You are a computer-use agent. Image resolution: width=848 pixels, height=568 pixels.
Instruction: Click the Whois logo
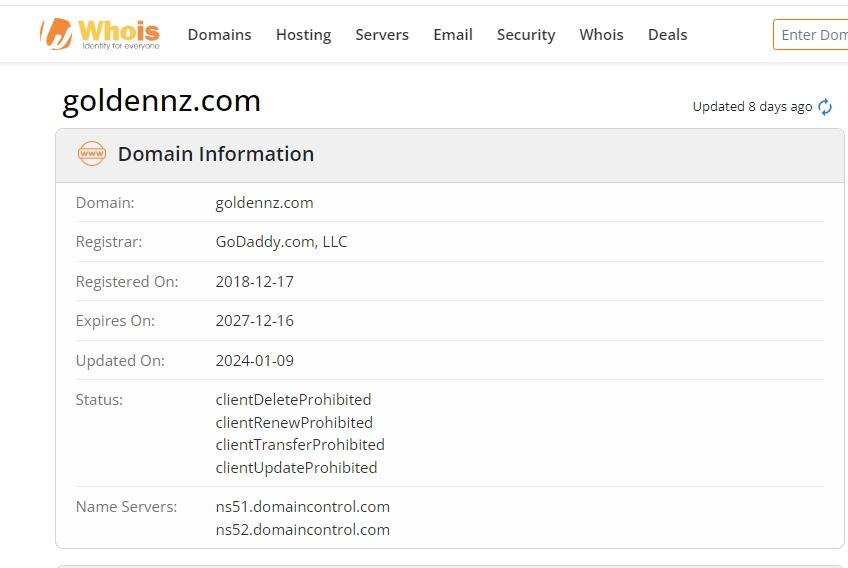[x=100, y=34]
